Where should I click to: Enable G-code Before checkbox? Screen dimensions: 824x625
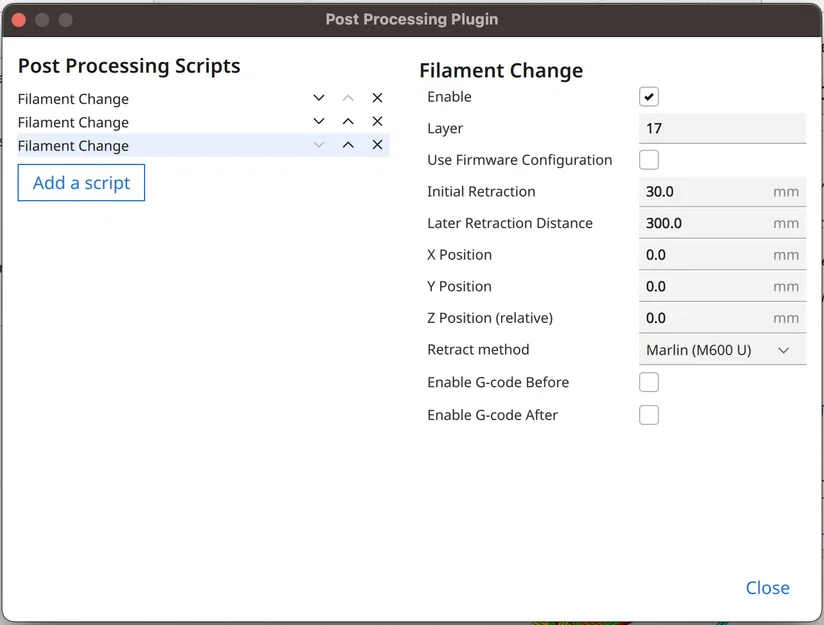click(x=649, y=382)
